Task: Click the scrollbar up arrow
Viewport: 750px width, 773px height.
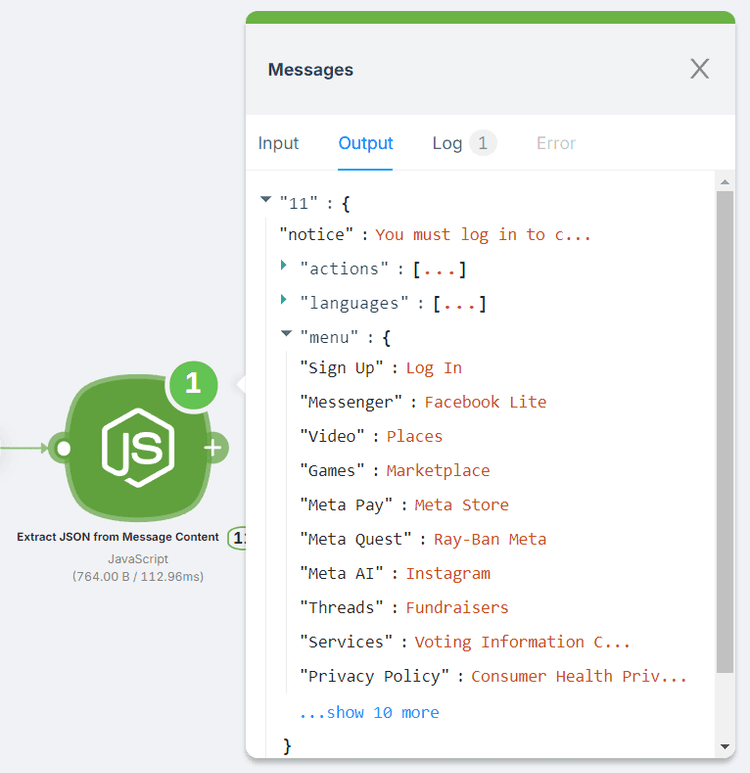Action: pos(725,181)
